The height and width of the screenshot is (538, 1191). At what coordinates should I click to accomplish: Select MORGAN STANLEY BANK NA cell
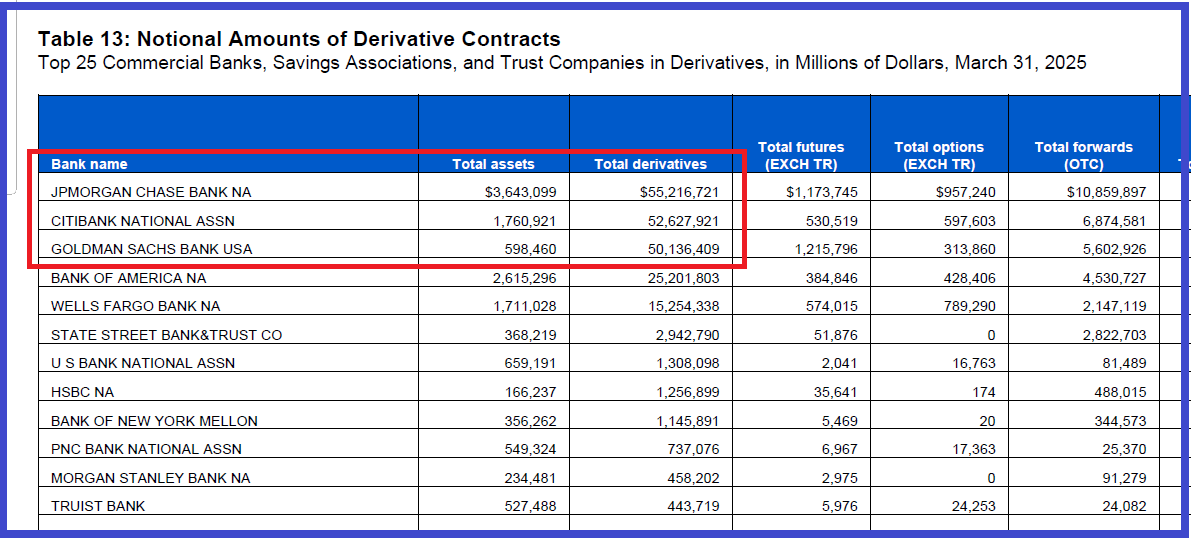[x=150, y=478]
